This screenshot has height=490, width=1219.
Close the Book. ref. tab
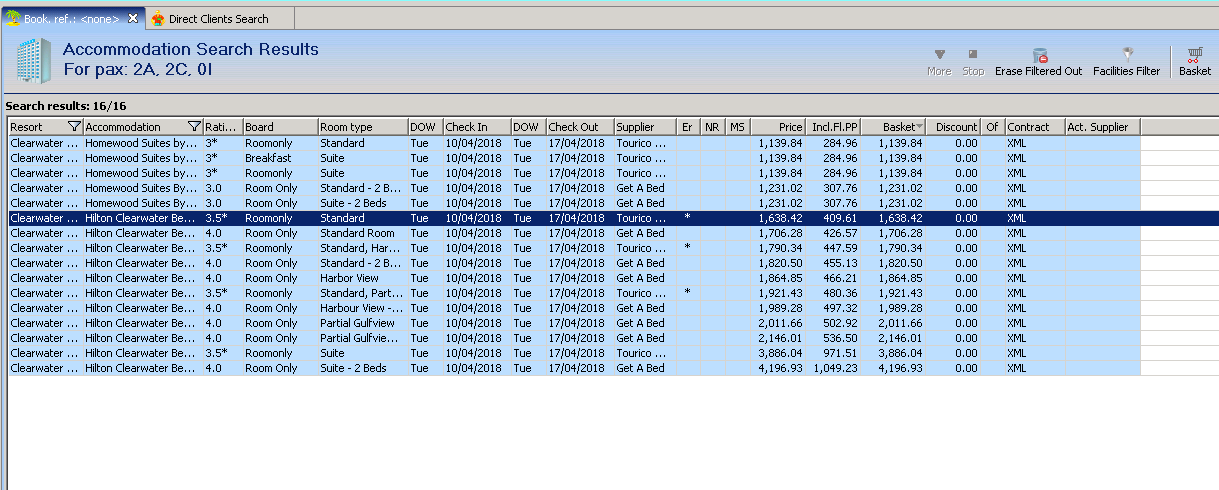click(x=134, y=19)
